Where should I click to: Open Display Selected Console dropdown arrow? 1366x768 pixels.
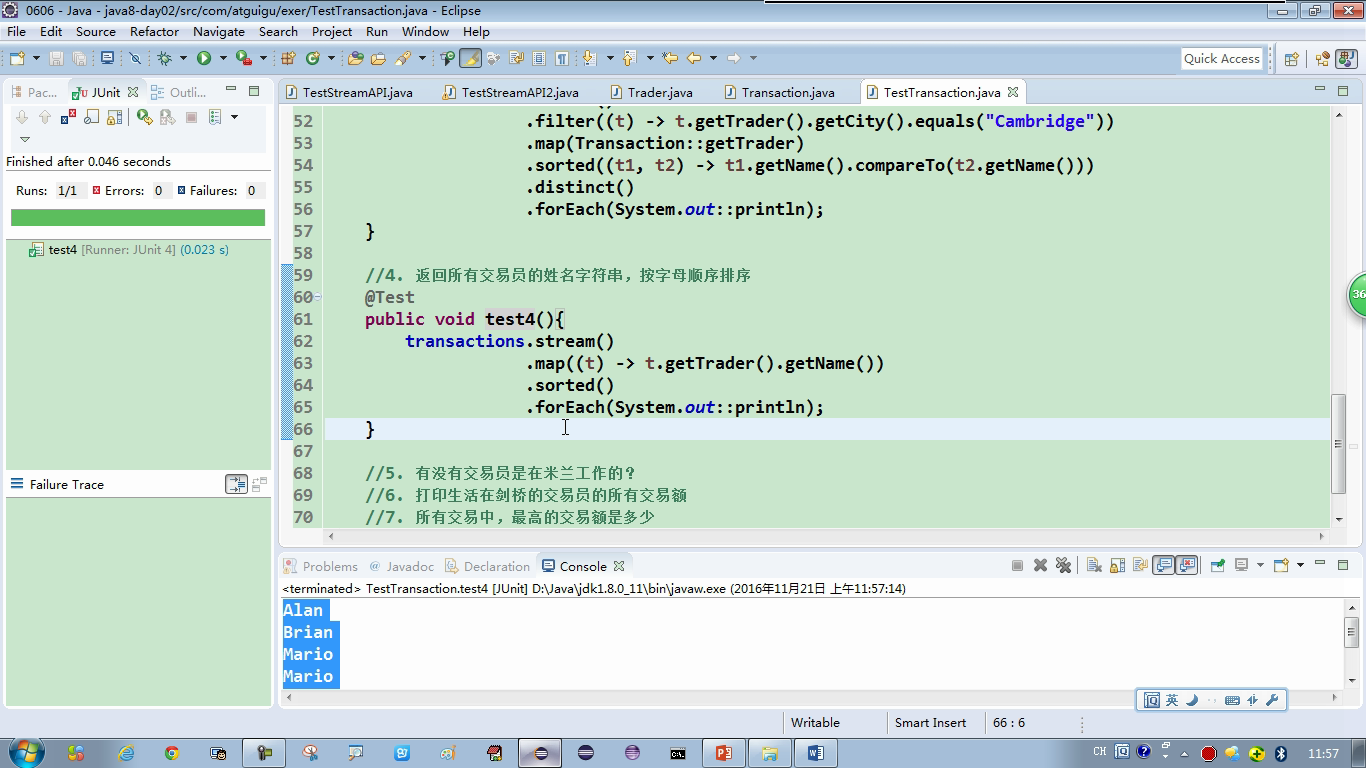point(1260,565)
